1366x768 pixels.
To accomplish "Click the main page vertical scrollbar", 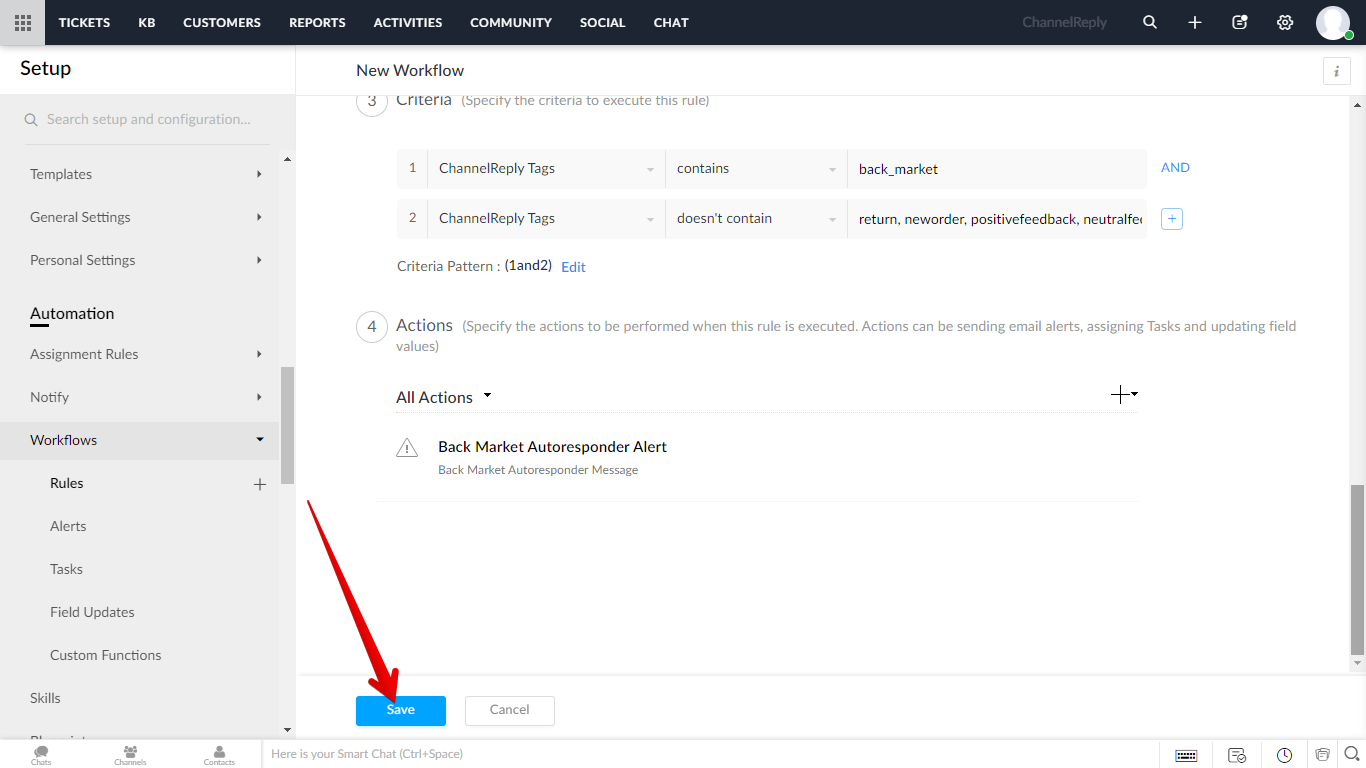I will pyautogui.click(x=1357, y=568).
